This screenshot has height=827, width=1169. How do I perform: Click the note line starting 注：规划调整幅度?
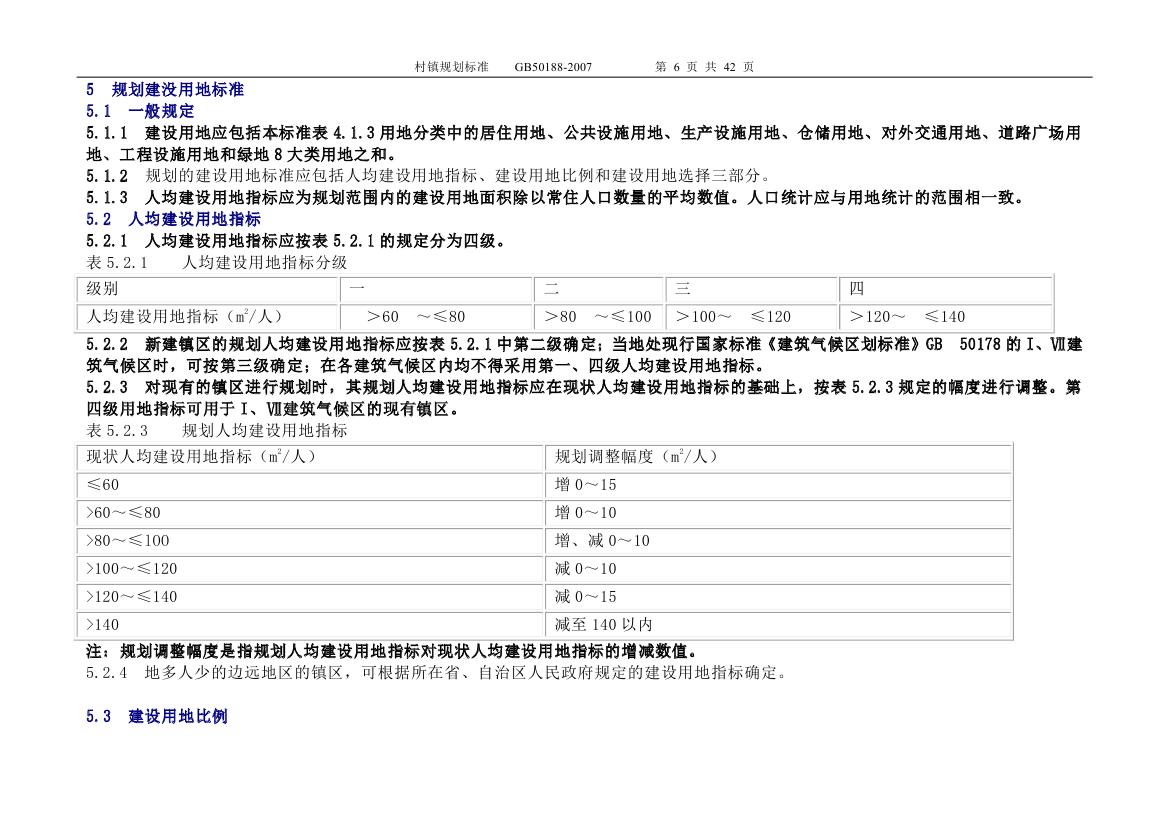coord(394,652)
